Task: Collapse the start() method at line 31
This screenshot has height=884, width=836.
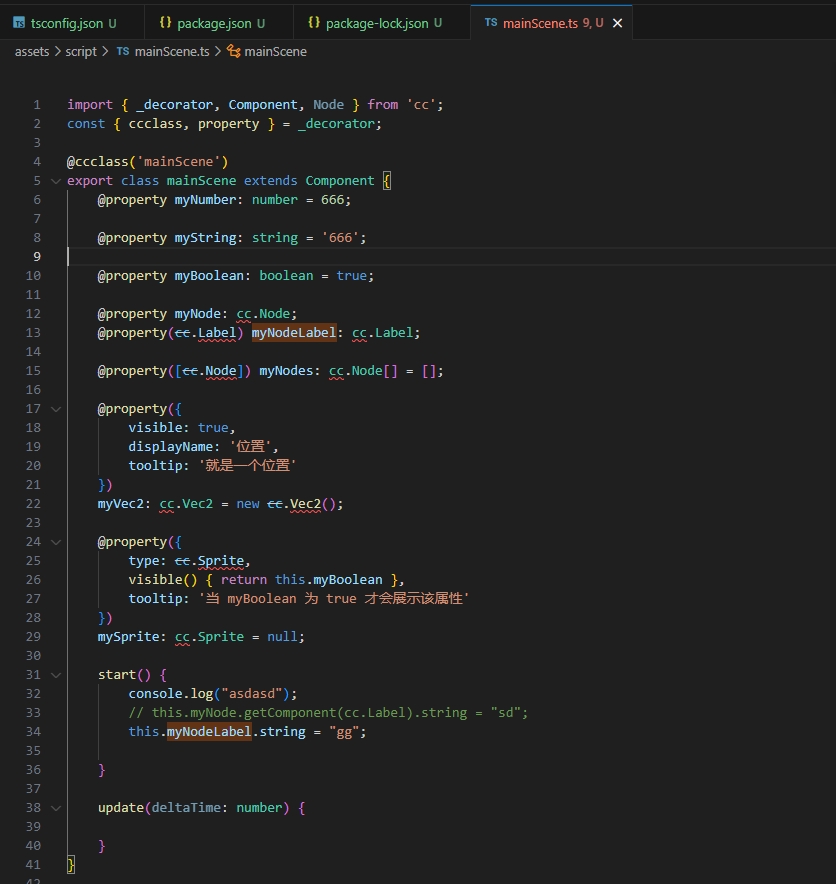Action: [x=56, y=675]
